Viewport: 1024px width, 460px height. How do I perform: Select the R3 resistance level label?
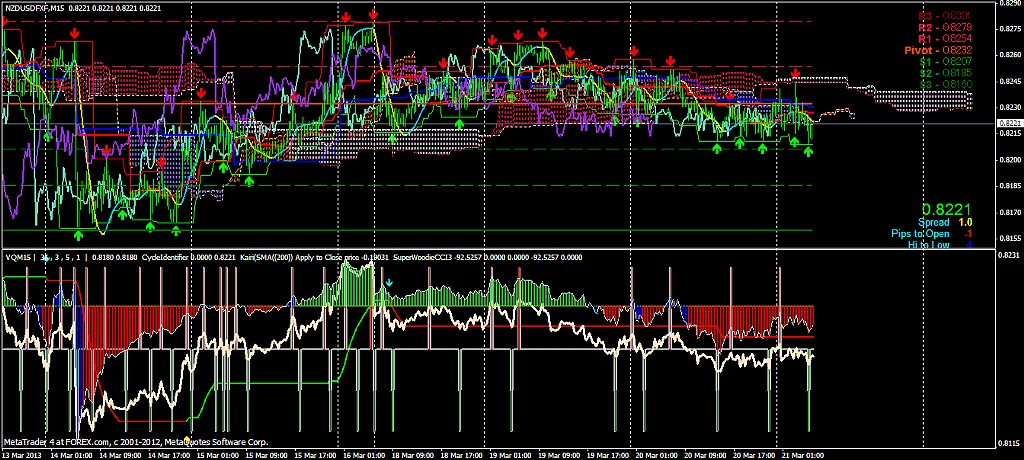[x=943, y=15]
